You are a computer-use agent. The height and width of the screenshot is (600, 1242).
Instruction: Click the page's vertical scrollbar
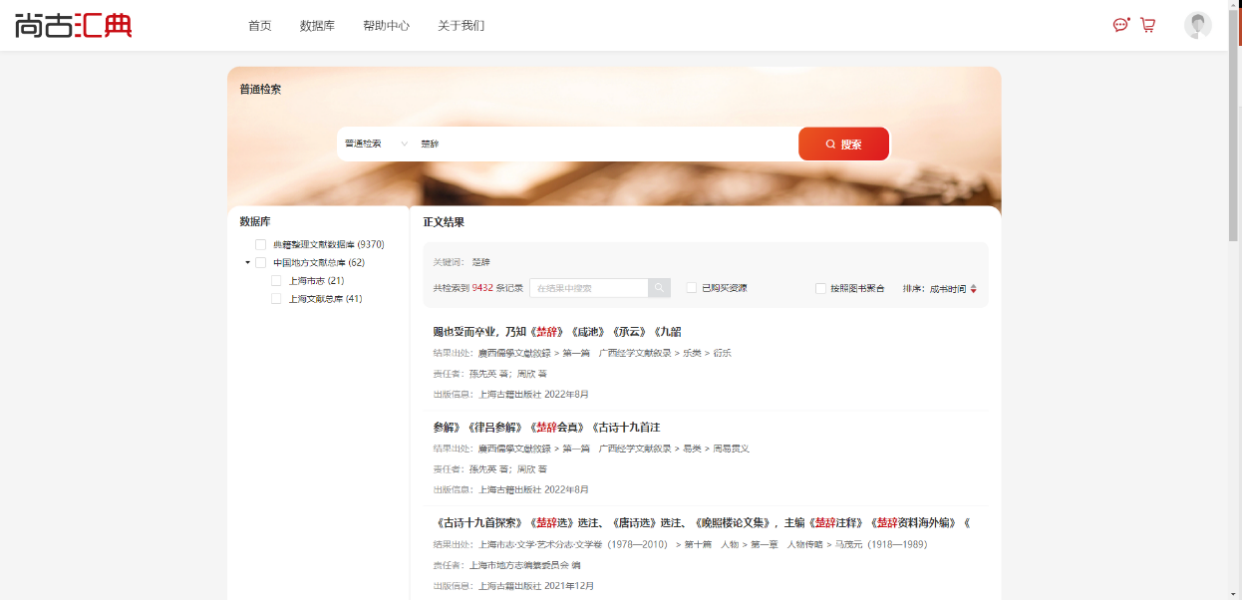[1234, 150]
